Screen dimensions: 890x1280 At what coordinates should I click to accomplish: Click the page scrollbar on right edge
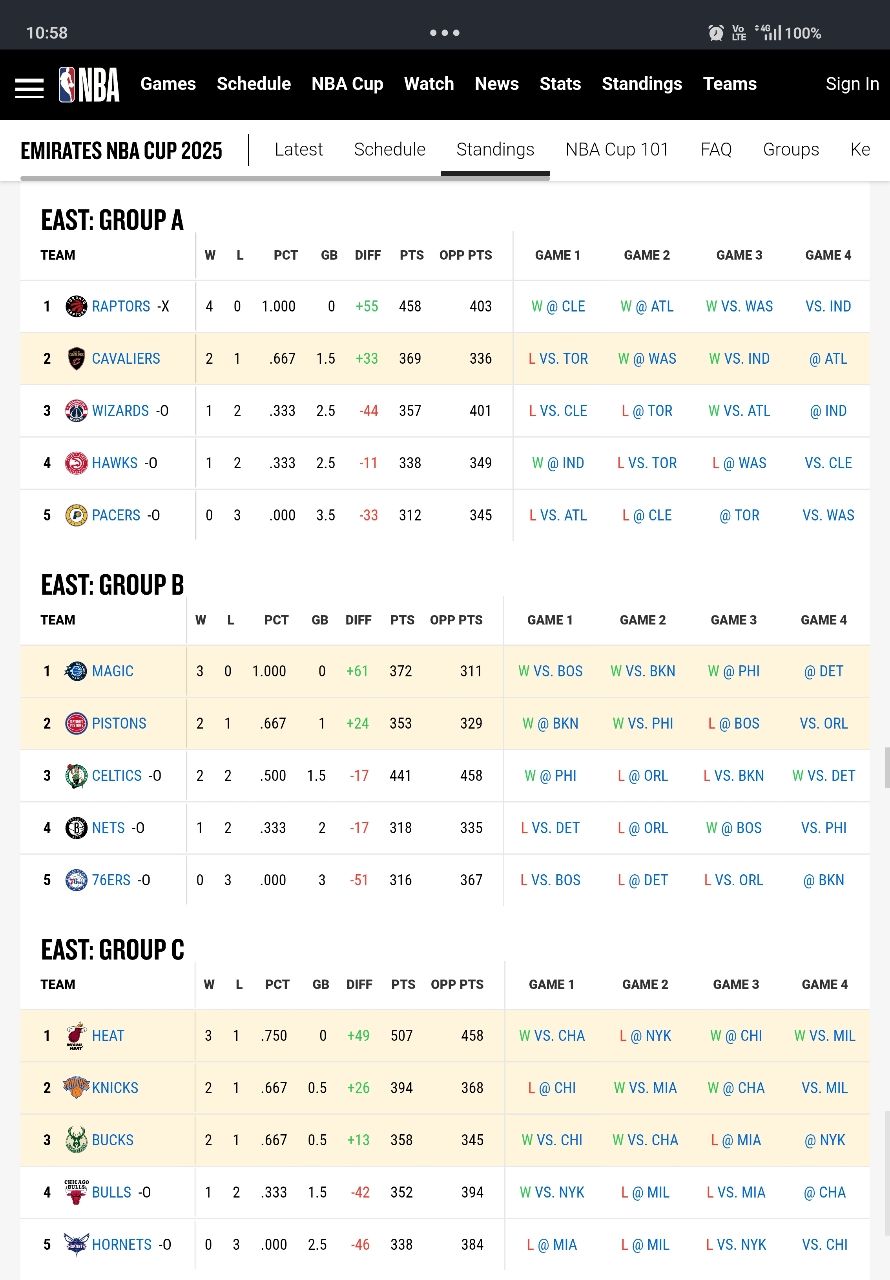coord(886,767)
